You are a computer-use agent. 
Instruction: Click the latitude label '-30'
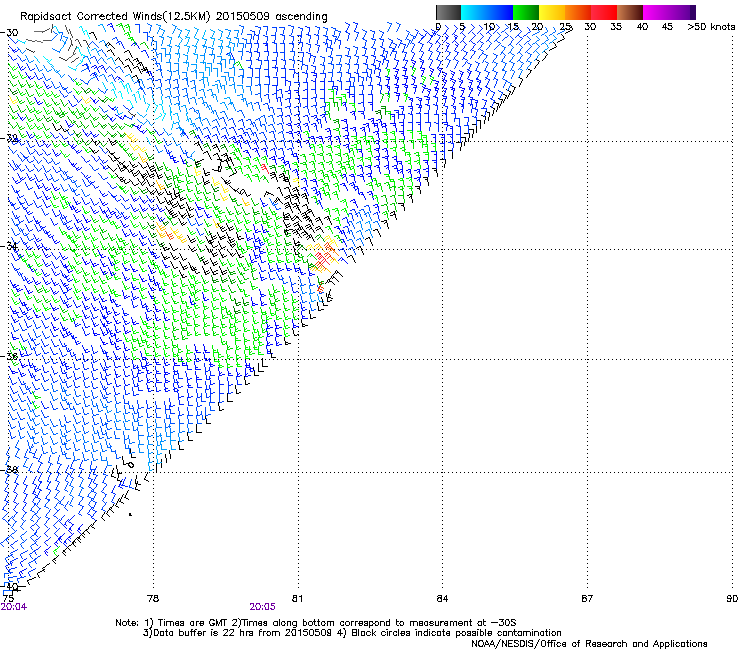pos(9,33)
